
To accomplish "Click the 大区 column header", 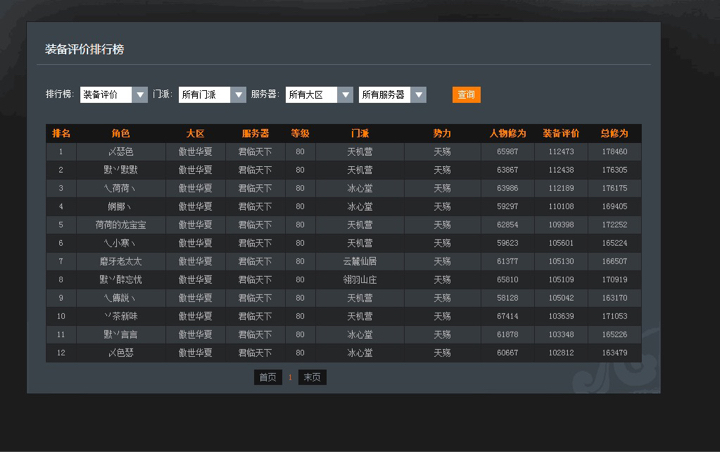I will 195,133.
